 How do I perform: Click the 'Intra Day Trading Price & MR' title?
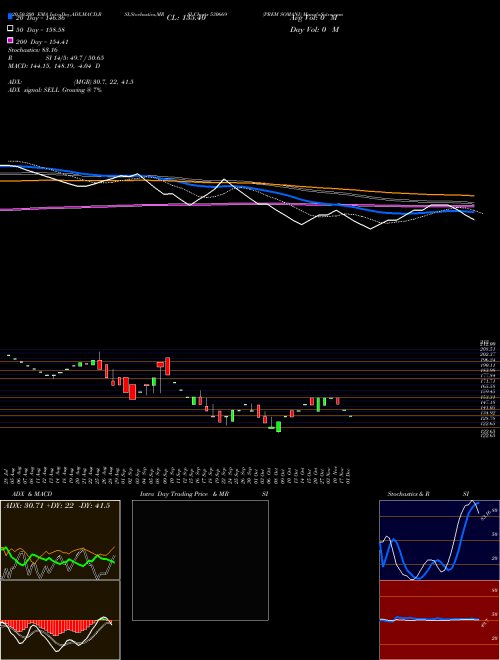click(x=184, y=494)
